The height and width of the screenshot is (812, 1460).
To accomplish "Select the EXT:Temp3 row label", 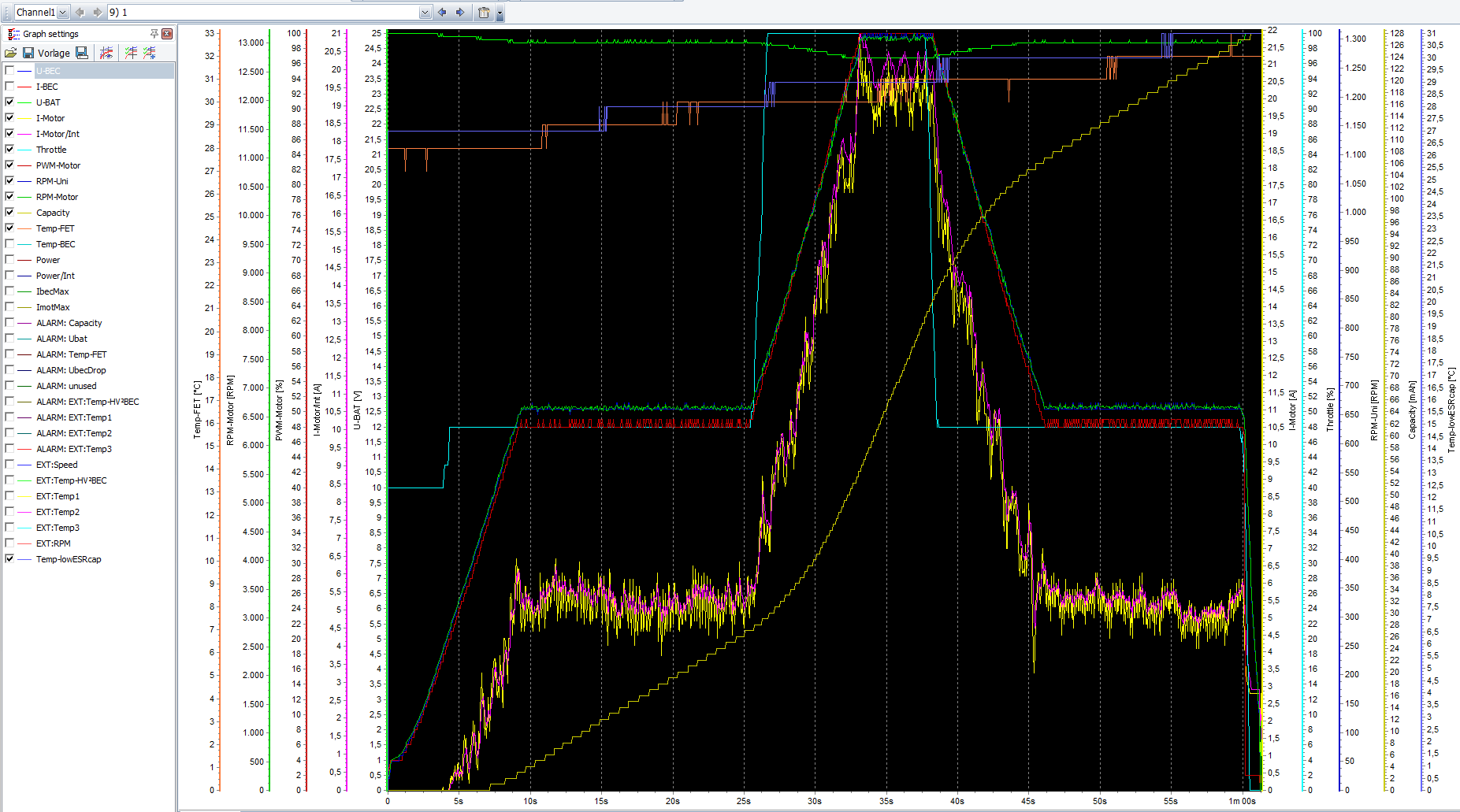I will click(58, 528).
